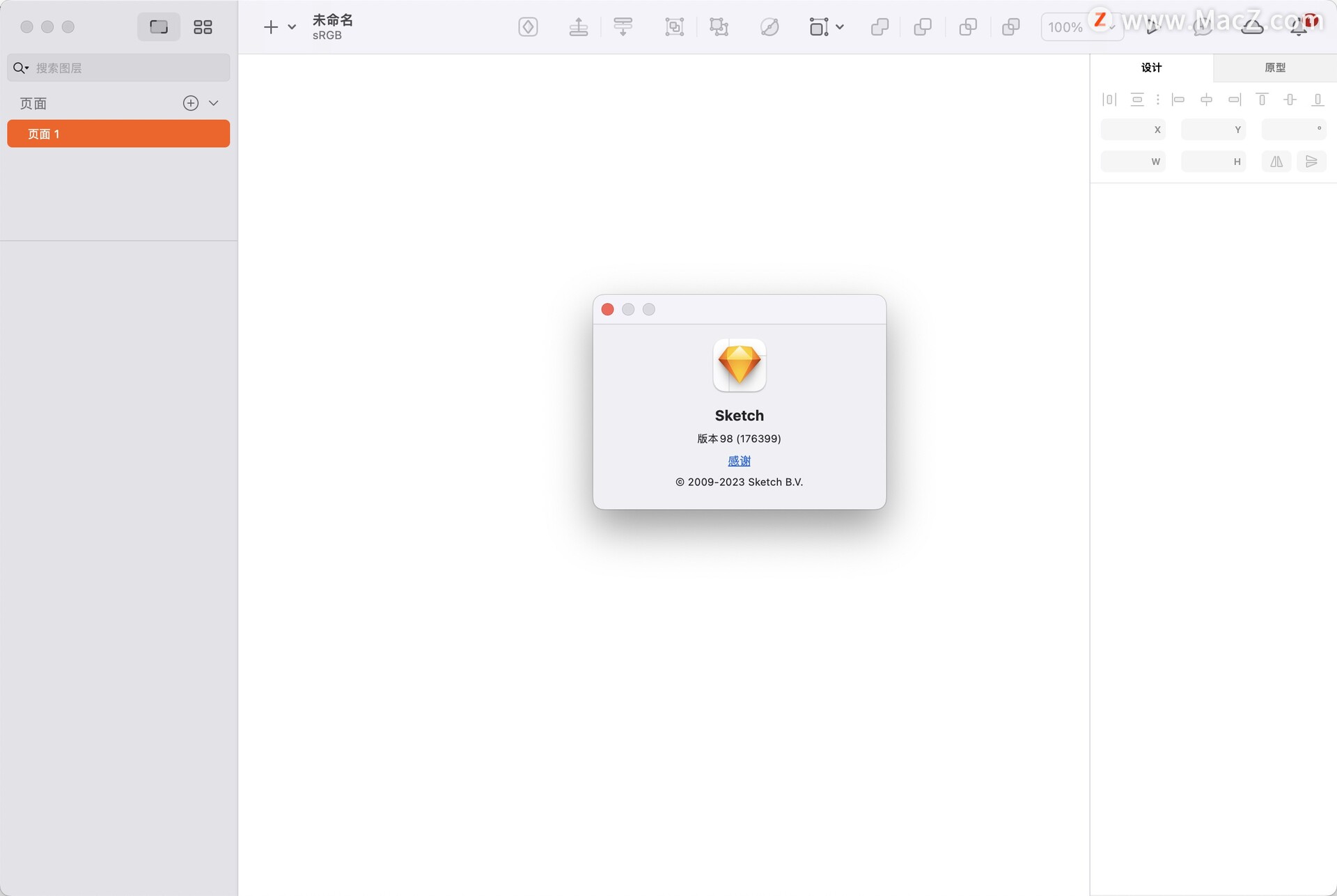Switch to the canvas layer list view
1337x896 pixels.
pos(159,27)
